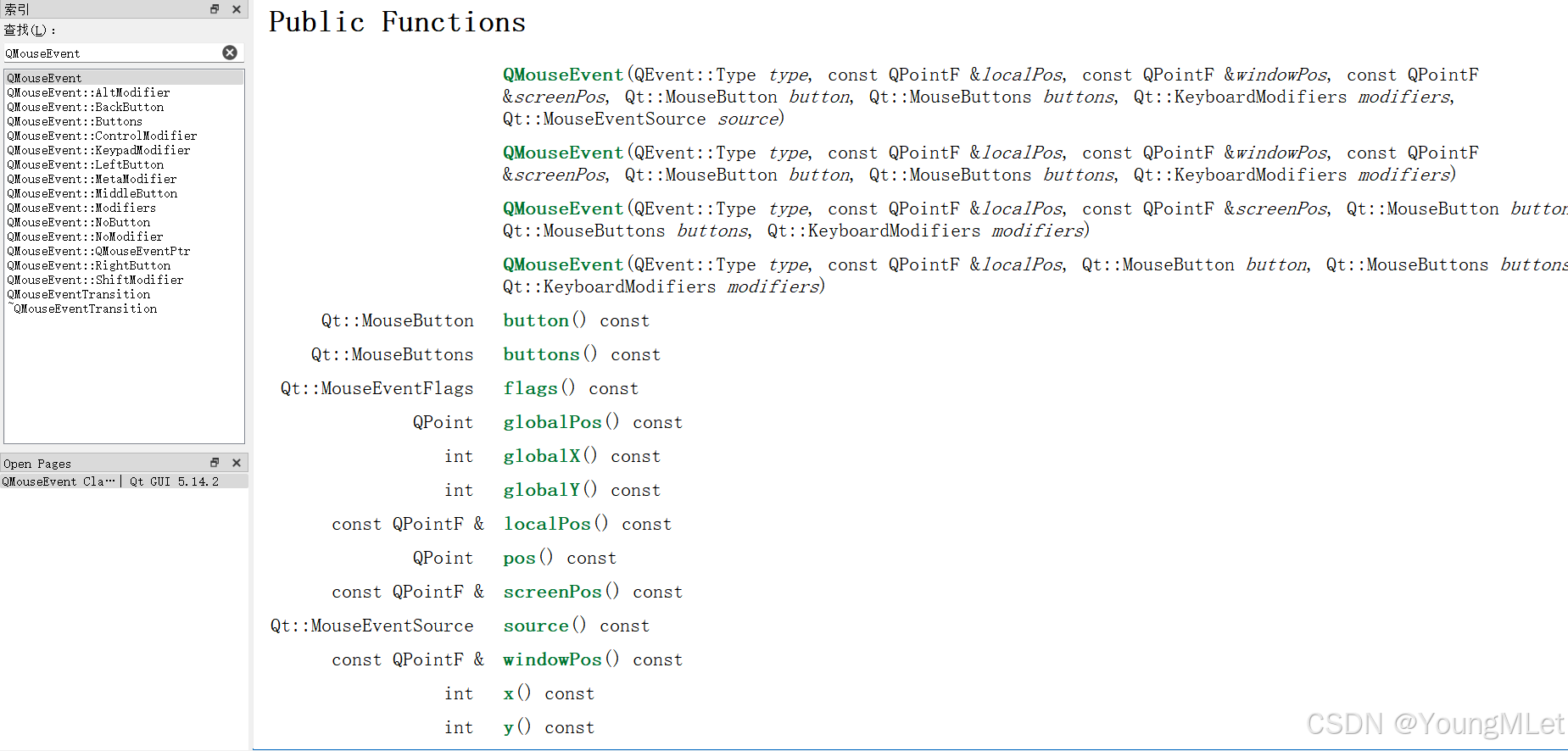Select QMouseEvent::AltModifier index entry
Image resolution: width=1568 pixels, height=751 pixels.
click(88, 92)
